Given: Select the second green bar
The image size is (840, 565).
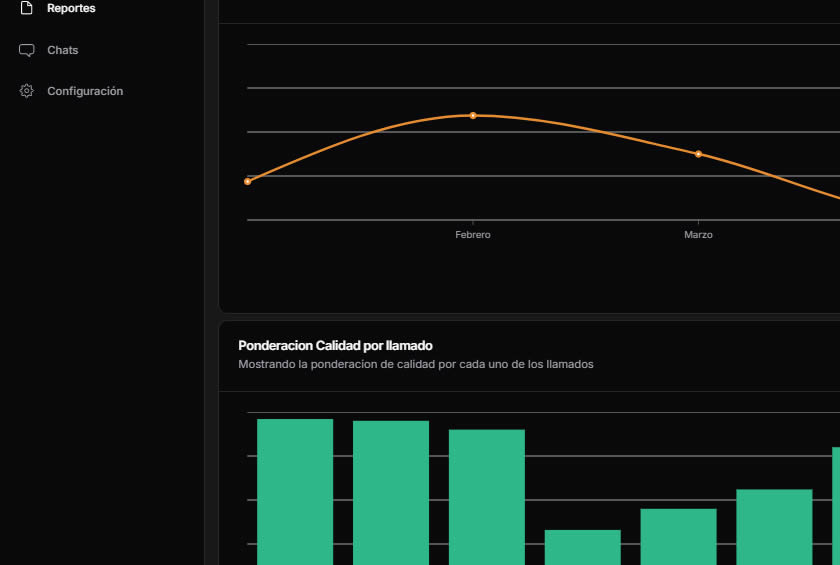Looking at the screenshot, I should click(x=391, y=491).
